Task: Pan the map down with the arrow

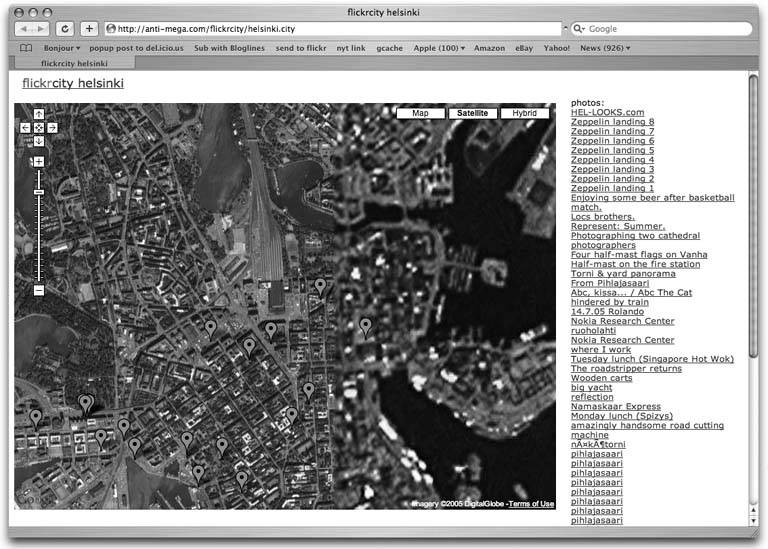Action: (39, 141)
